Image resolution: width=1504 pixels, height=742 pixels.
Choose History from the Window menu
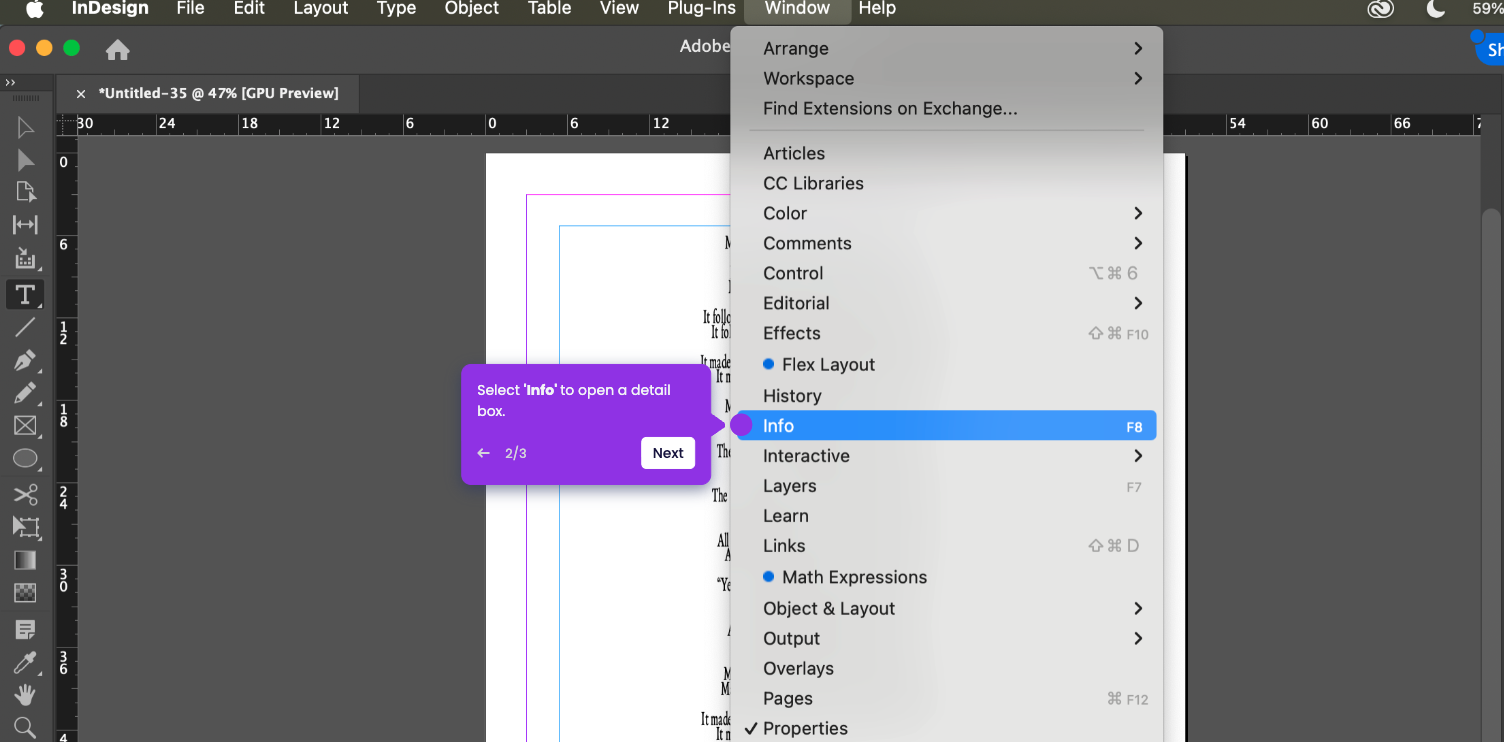pyautogui.click(x=947, y=396)
